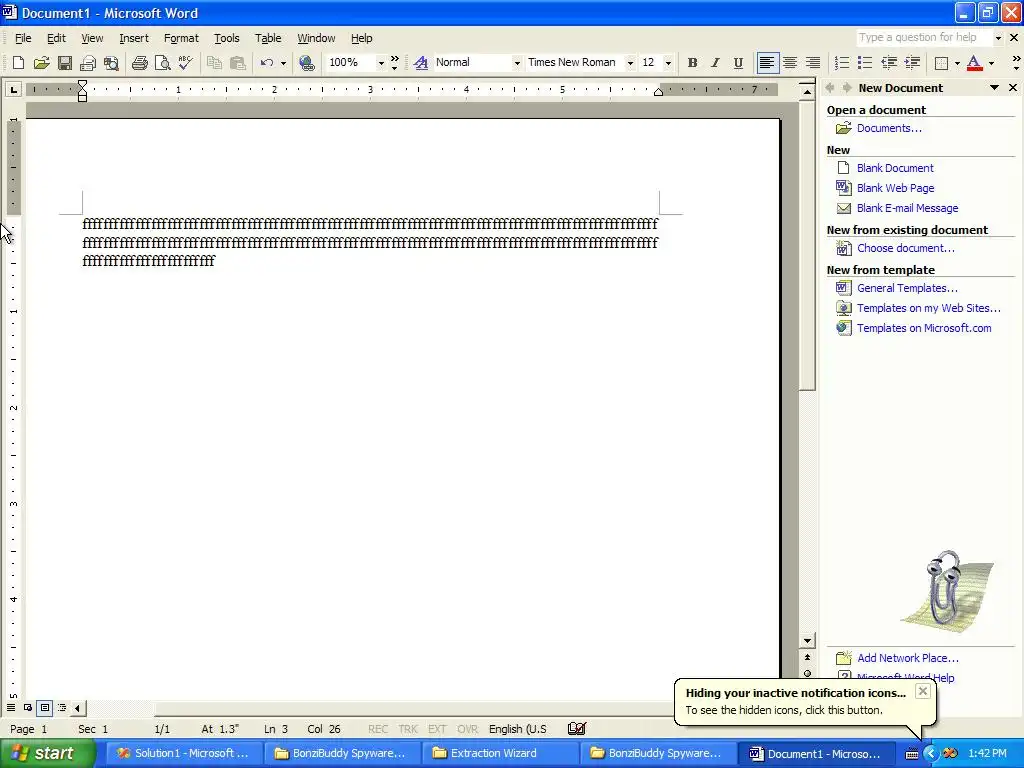
Task: Run Spelling and Grammar check icon
Action: [185, 63]
